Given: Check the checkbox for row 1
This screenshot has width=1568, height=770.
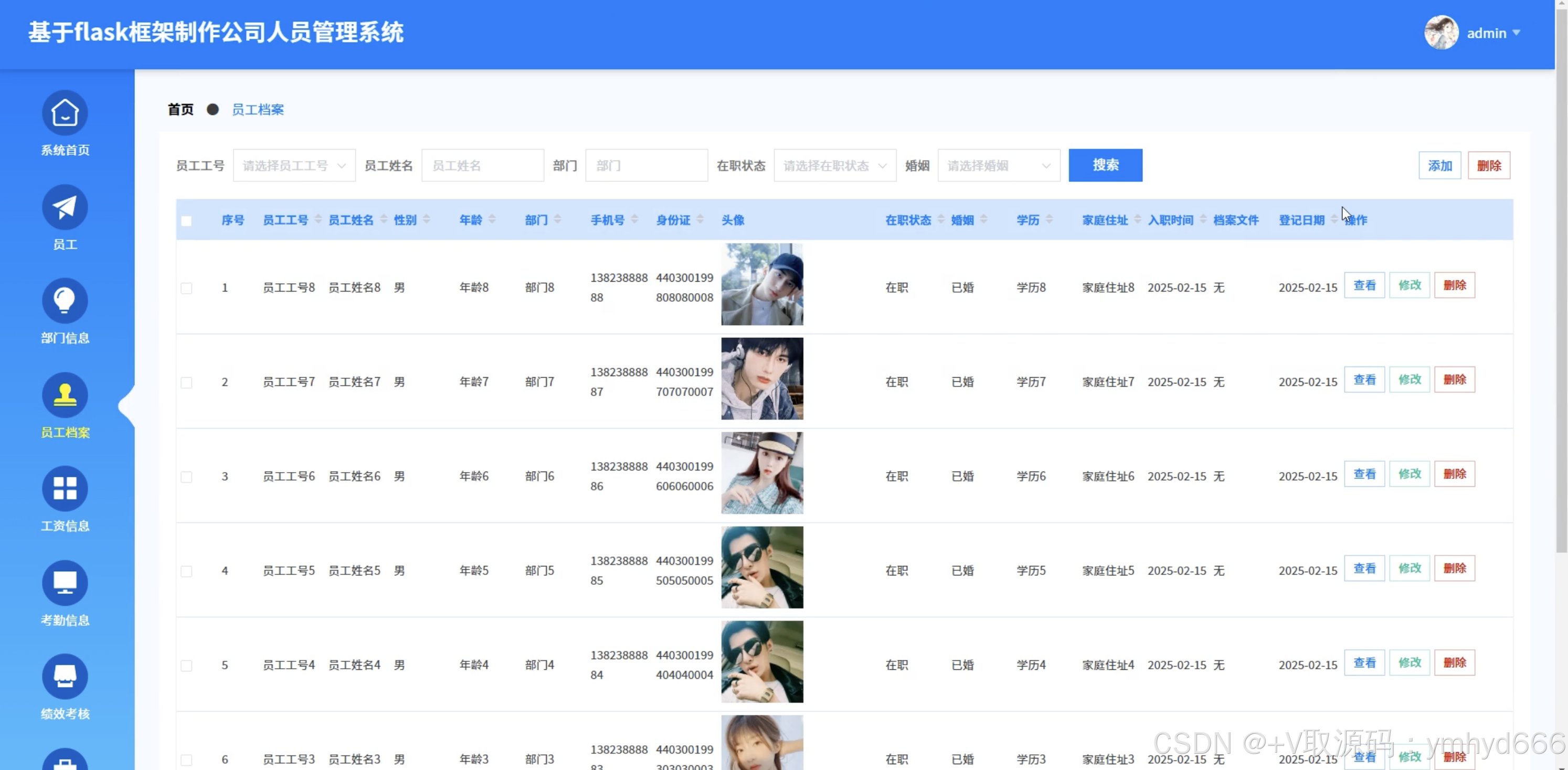Looking at the screenshot, I should tap(186, 288).
